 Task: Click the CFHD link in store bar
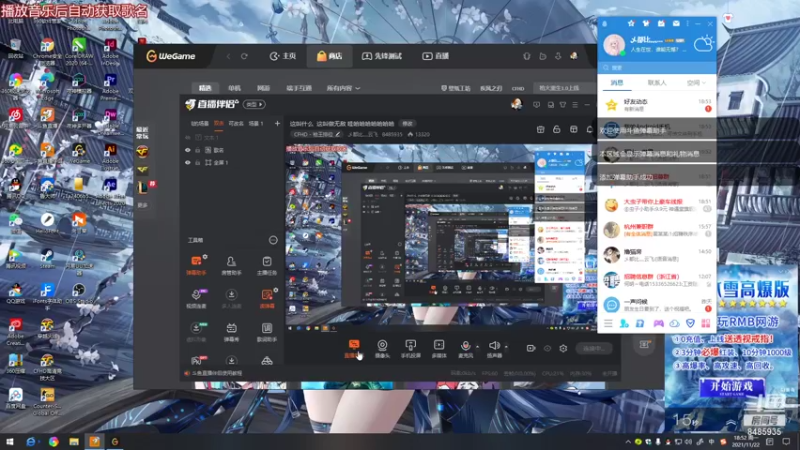click(518, 88)
